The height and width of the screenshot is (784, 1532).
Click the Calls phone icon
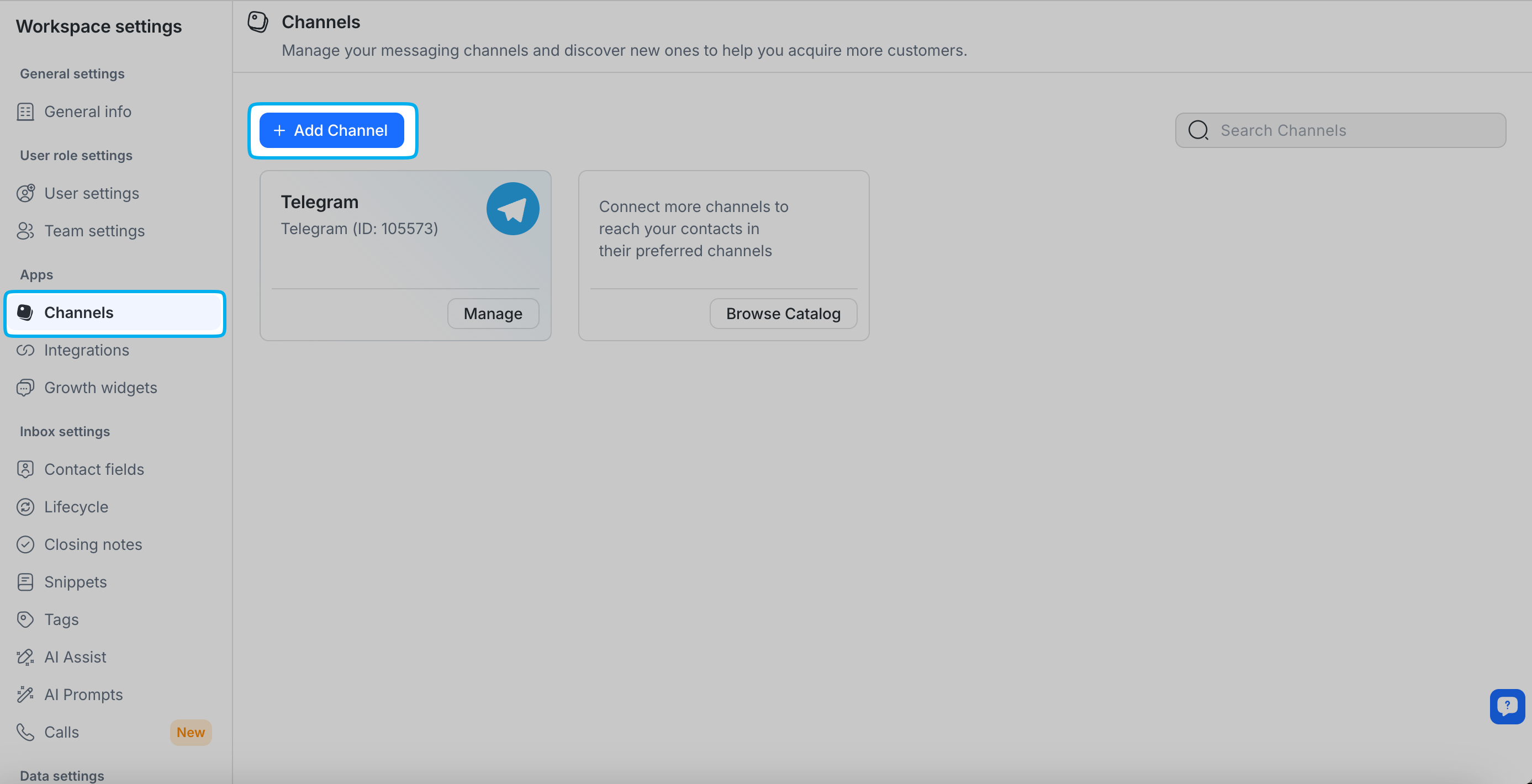[25, 732]
